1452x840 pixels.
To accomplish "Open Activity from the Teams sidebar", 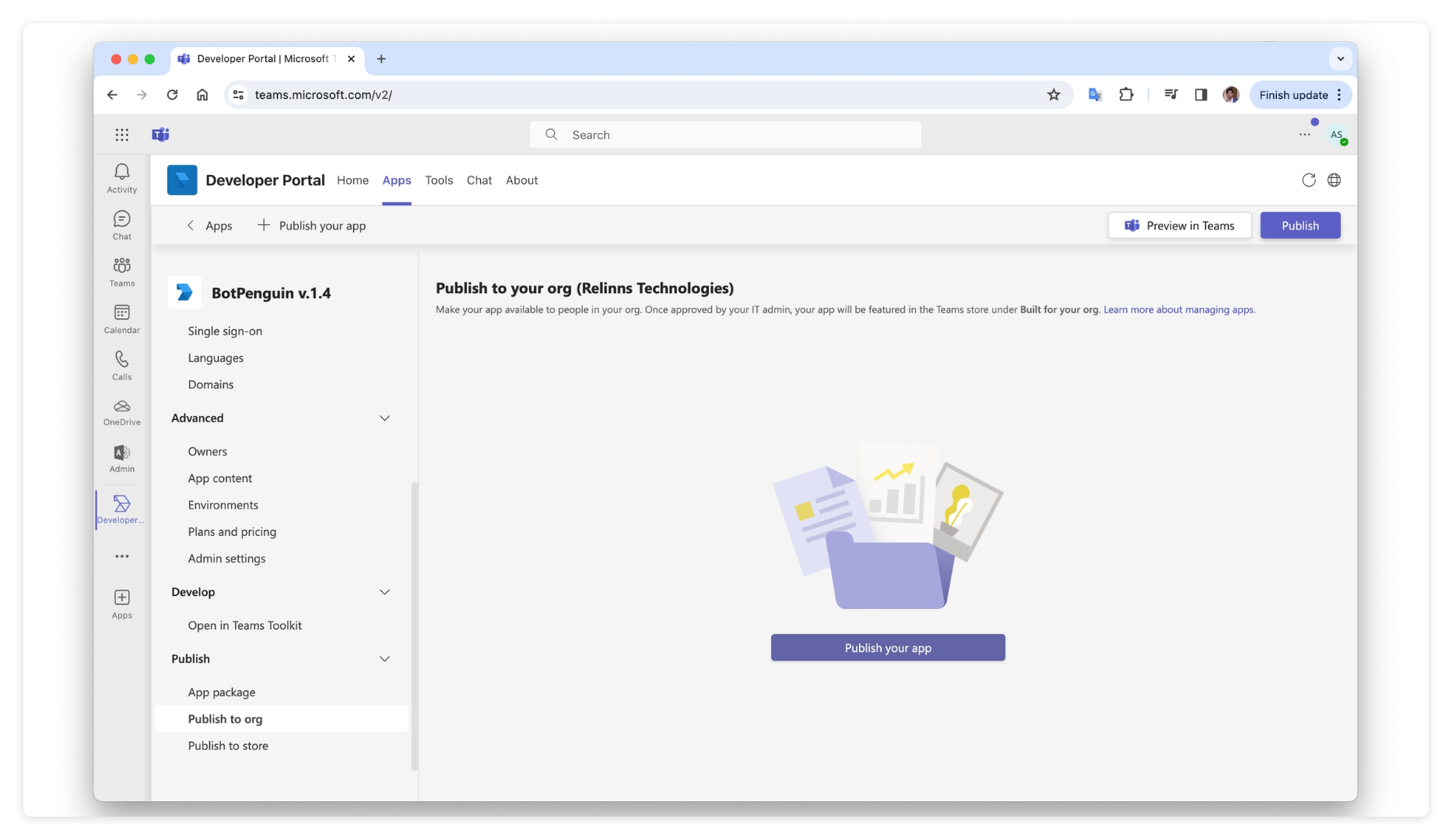I will [x=121, y=177].
